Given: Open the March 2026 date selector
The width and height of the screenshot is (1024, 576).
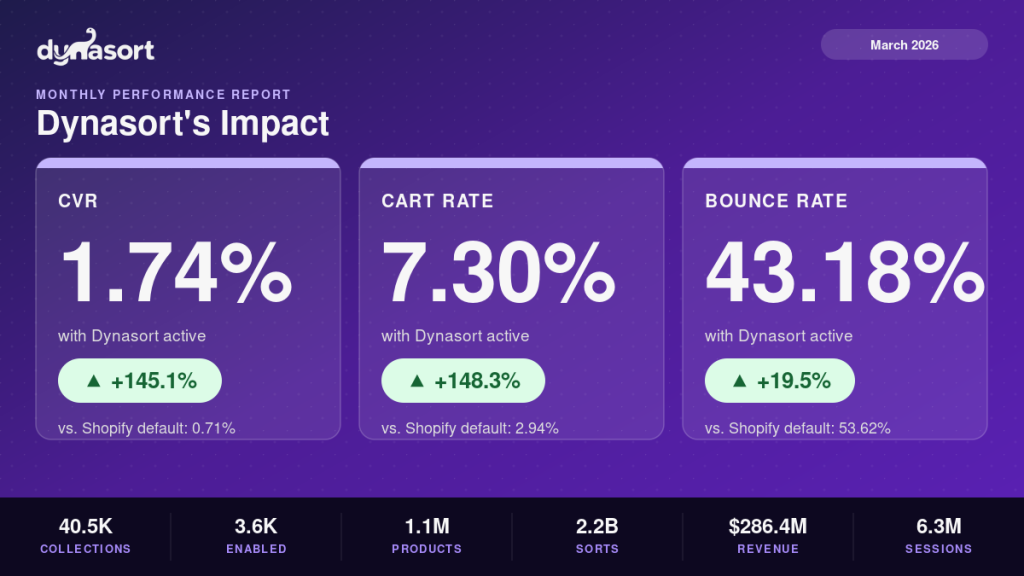Looking at the screenshot, I should pyautogui.click(x=904, y=45).
